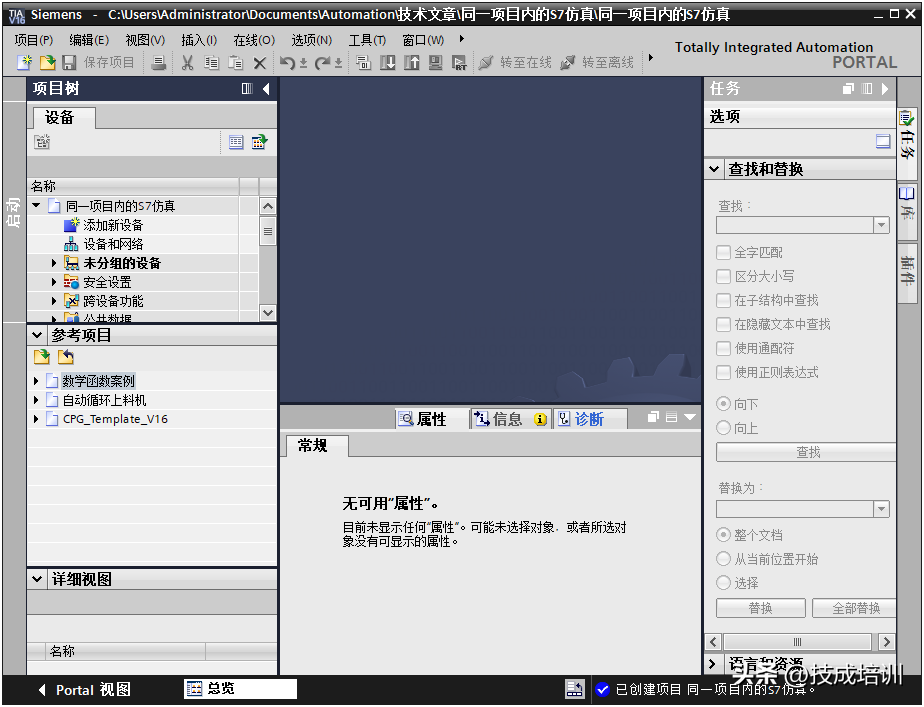The width and height of the screenshot is (924, 707).
Task: Toggle the 使用正则表达式 checkbox
Action: 723,372
